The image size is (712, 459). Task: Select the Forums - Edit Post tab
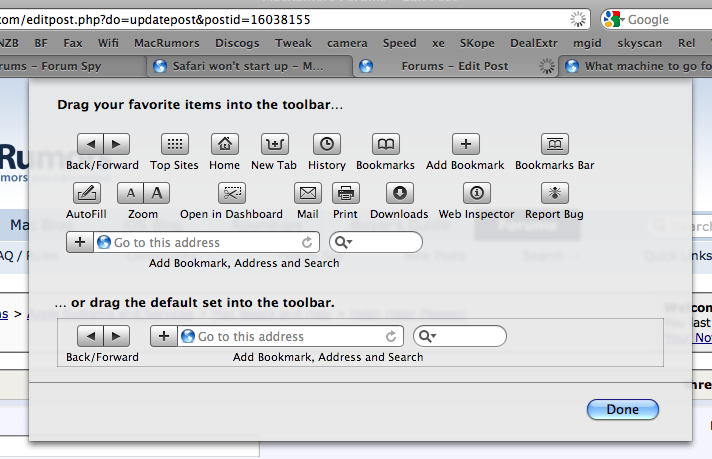point(455,66)
